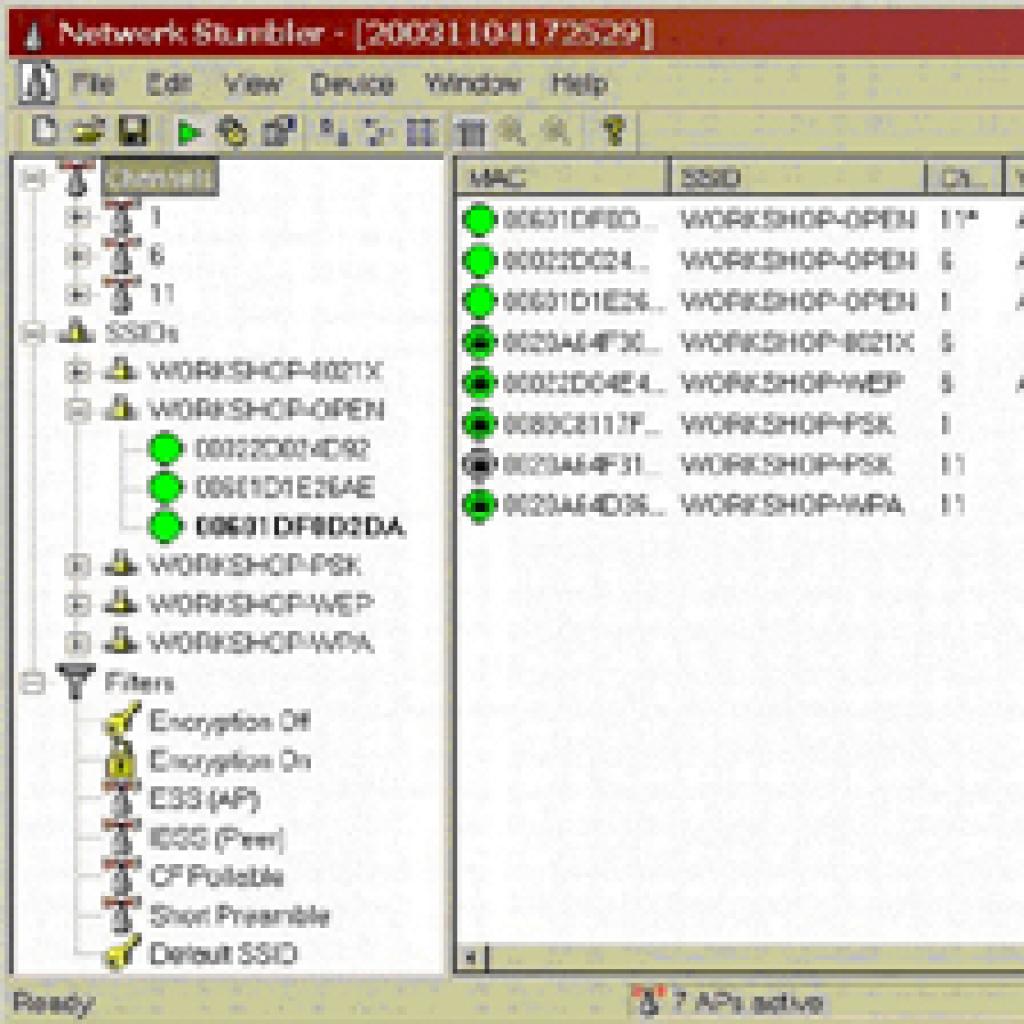Expand channel 6 in the tree
Screen dimensions: 1024x1024
77,256
